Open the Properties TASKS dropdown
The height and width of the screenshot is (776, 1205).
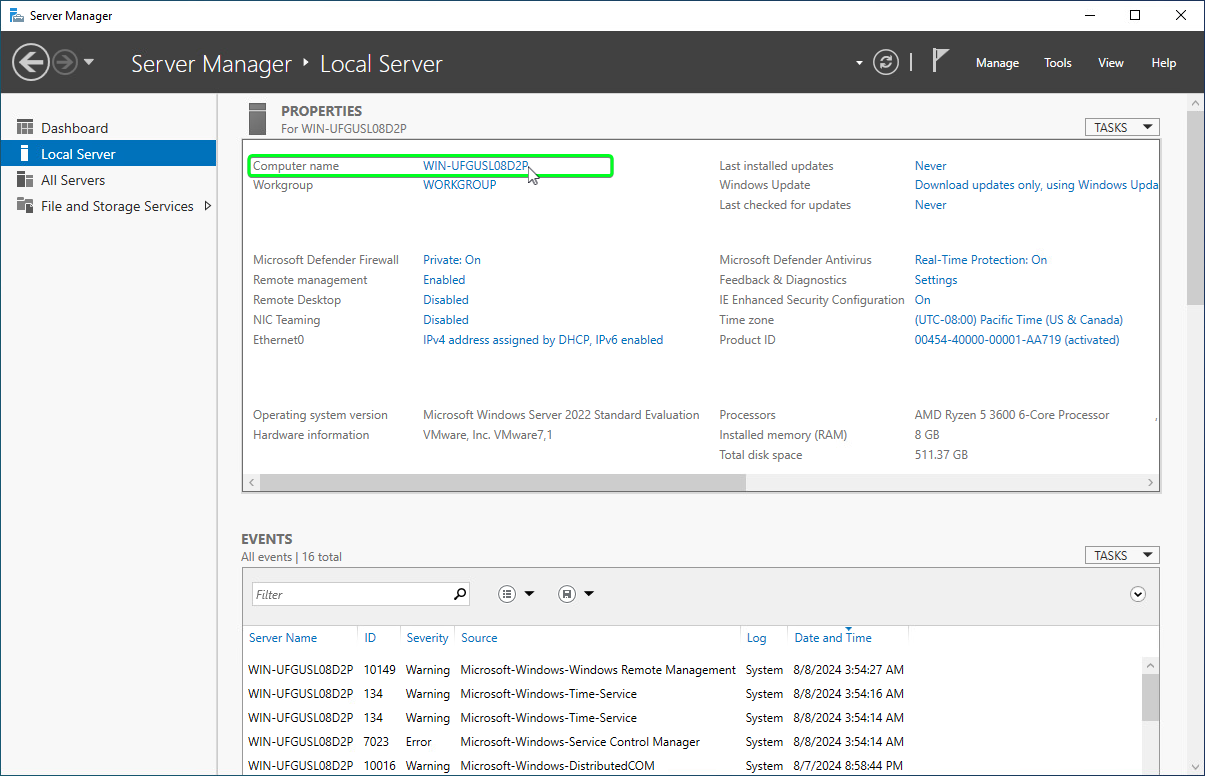[x=1122, y=127]
